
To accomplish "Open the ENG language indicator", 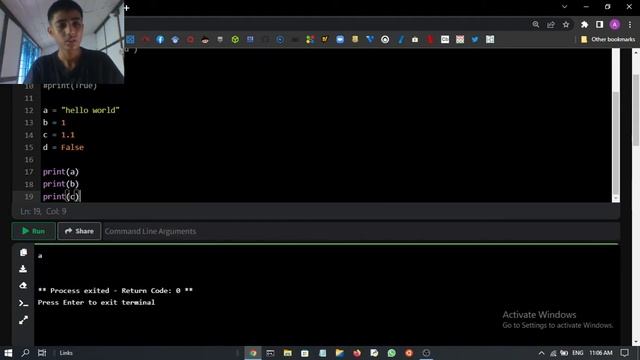I will (578, 353).
